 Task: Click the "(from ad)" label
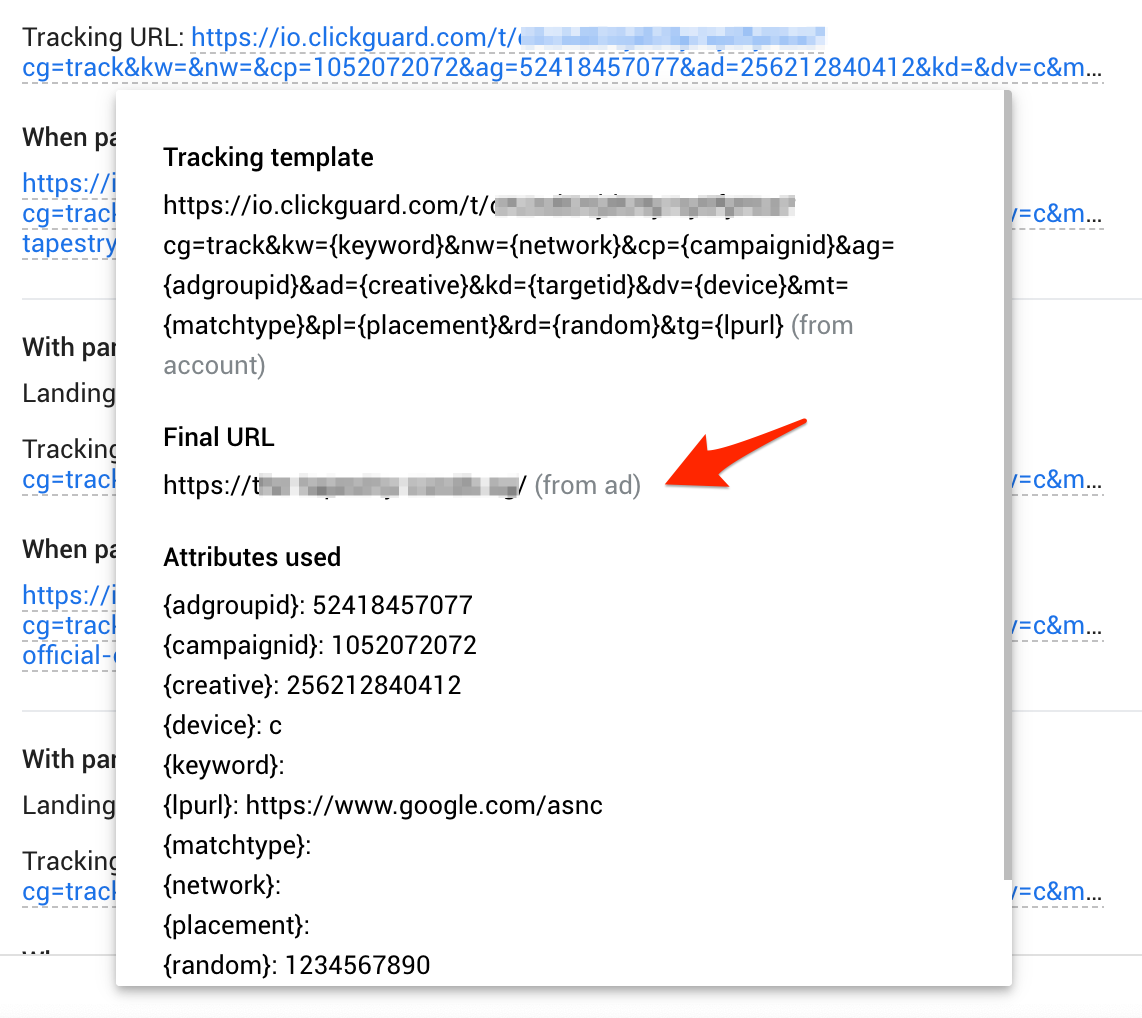click(x=587, y=486)
